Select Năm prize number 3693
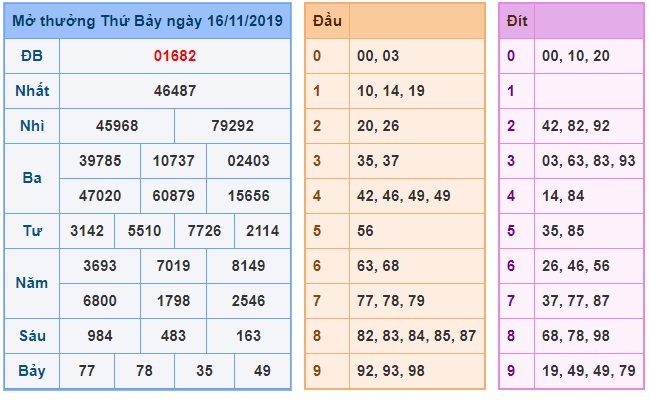The width and height of the screenshot is (650, 407). pyautogui.click(x=100, y=266)
